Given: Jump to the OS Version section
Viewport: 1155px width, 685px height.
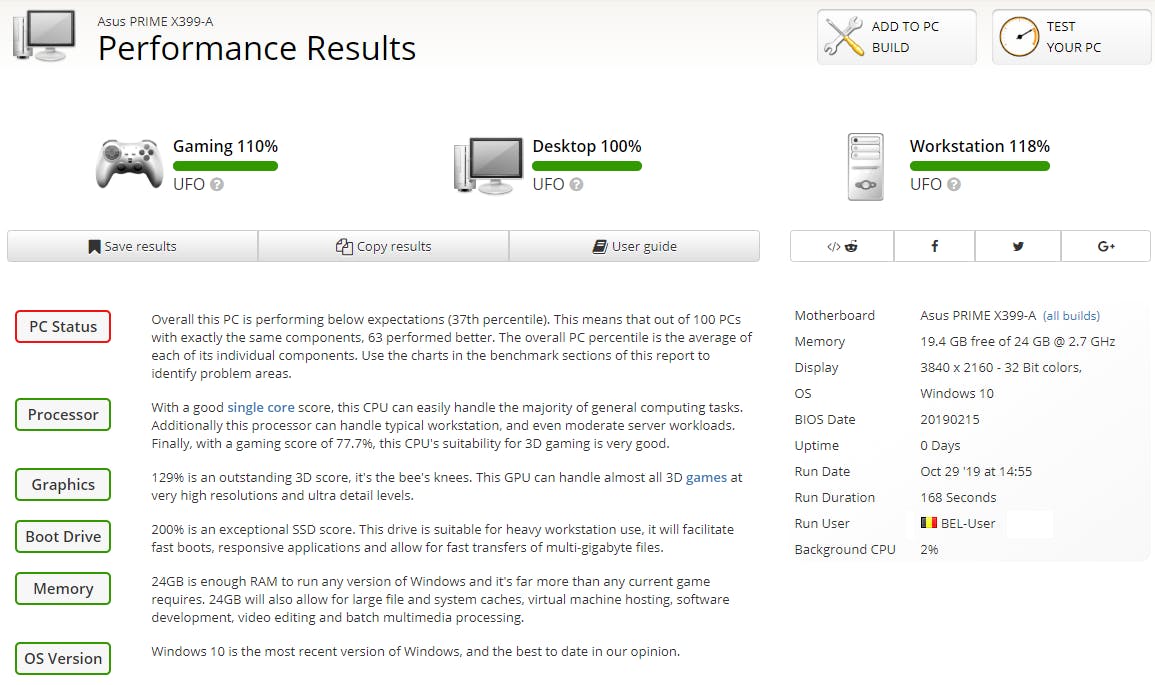Looking at the screenshot, I should click(63, 658).
